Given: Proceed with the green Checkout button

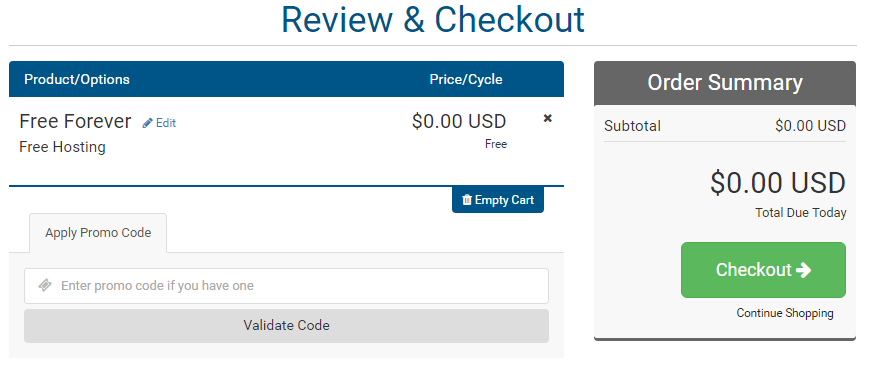Looking at the screenshot, I should coord(763,270).
